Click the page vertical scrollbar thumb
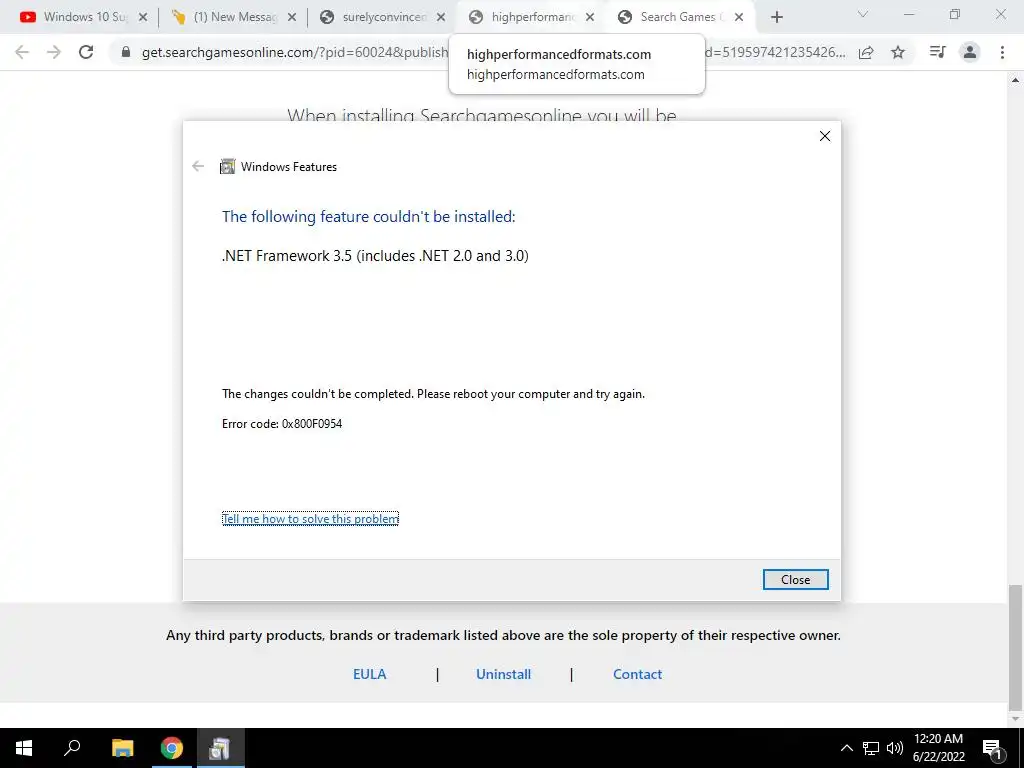The image size is (1024, 768). coord(1015,647)
